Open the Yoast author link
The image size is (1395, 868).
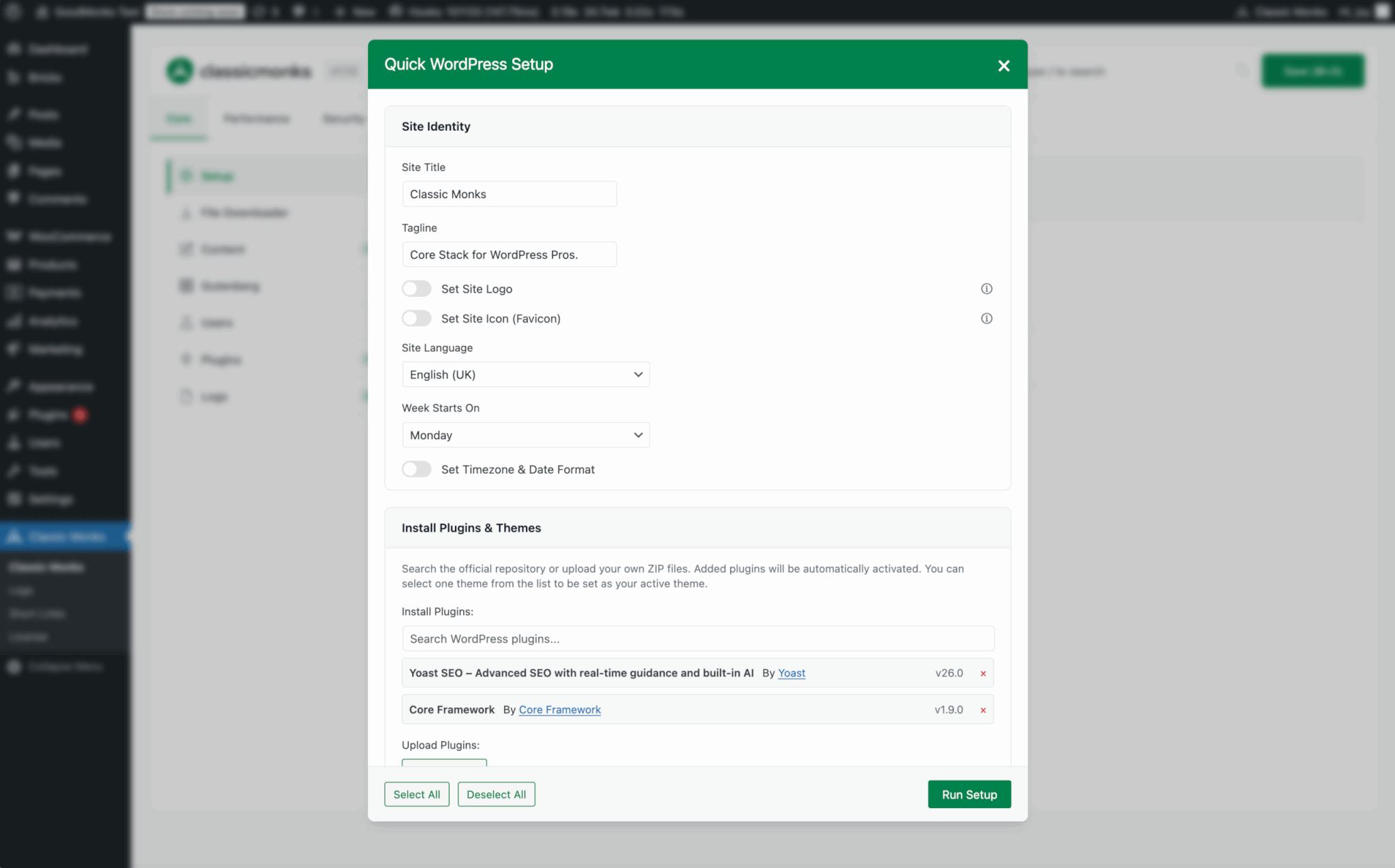coord(791,673)
